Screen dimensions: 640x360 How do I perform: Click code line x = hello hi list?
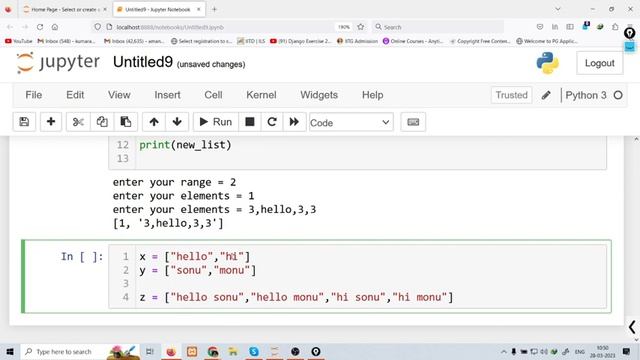(x=195, y=256)
